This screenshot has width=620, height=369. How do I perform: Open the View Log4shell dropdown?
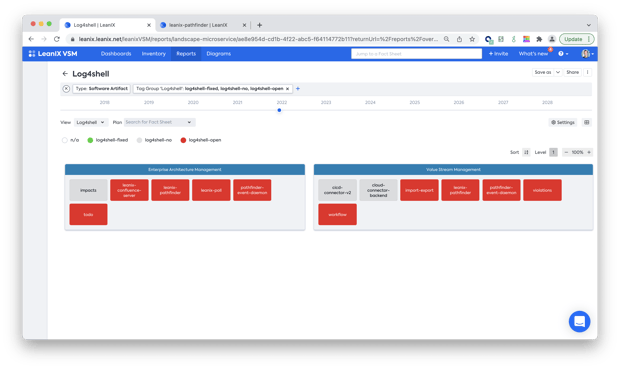pos(90,122)
